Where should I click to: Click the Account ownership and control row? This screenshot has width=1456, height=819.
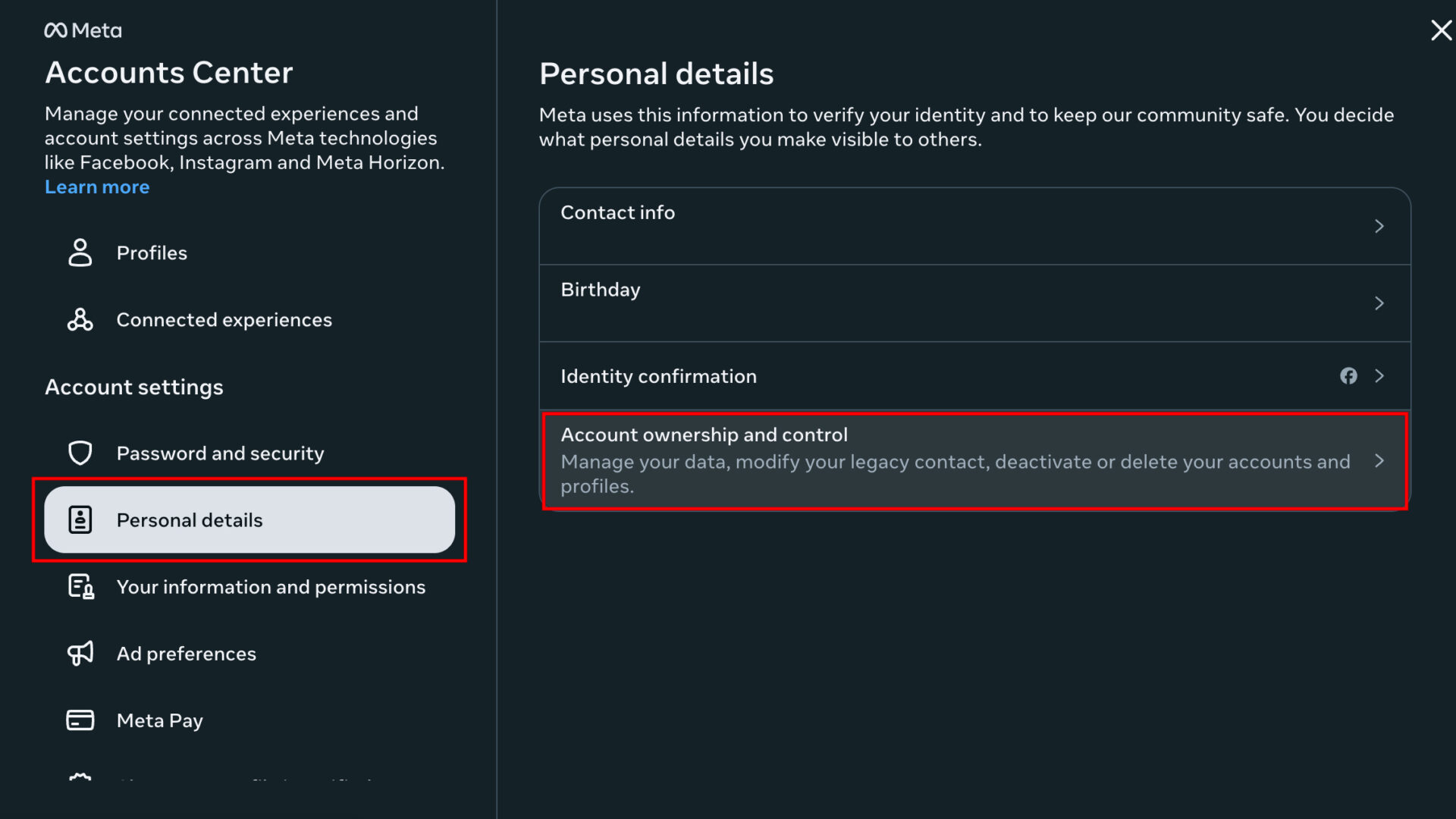click(x=974, y=460)
